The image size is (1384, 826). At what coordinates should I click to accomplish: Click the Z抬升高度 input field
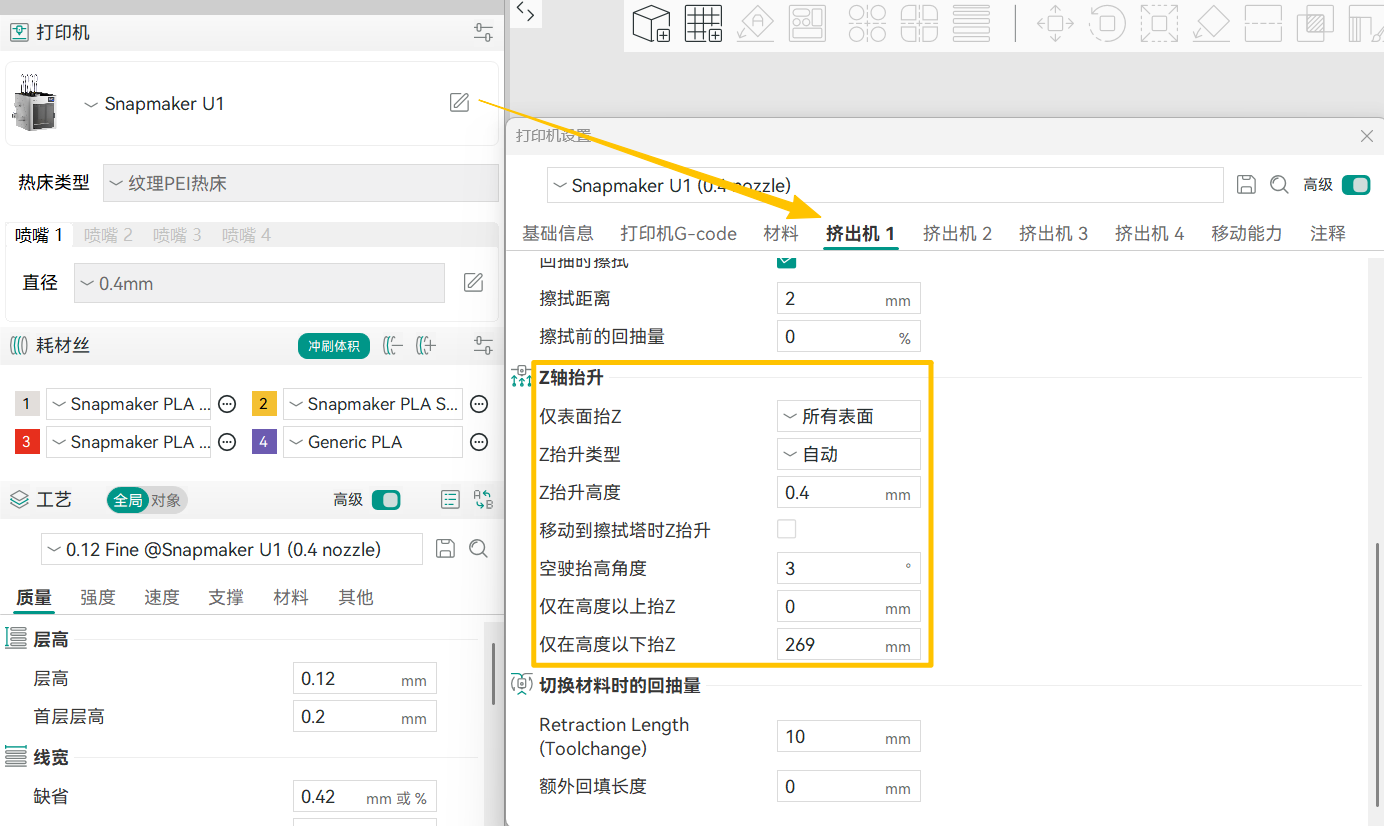830,492
